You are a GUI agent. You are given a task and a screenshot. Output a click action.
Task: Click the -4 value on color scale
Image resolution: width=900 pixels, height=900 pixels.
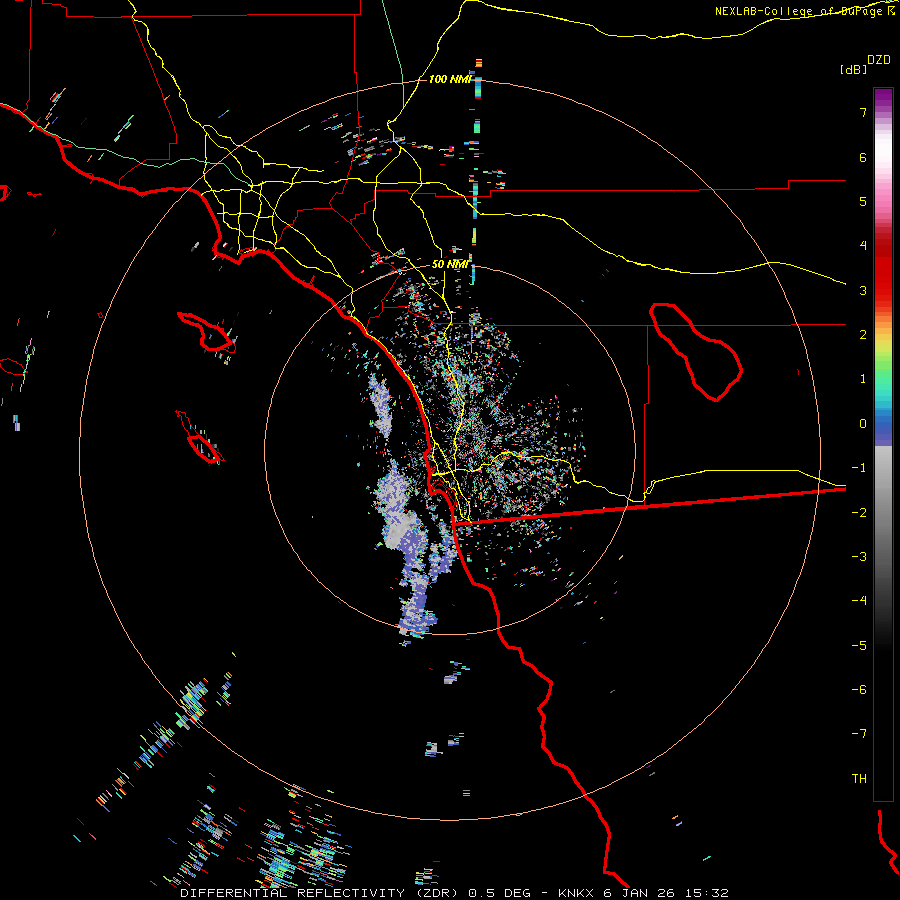pos(859,600)
